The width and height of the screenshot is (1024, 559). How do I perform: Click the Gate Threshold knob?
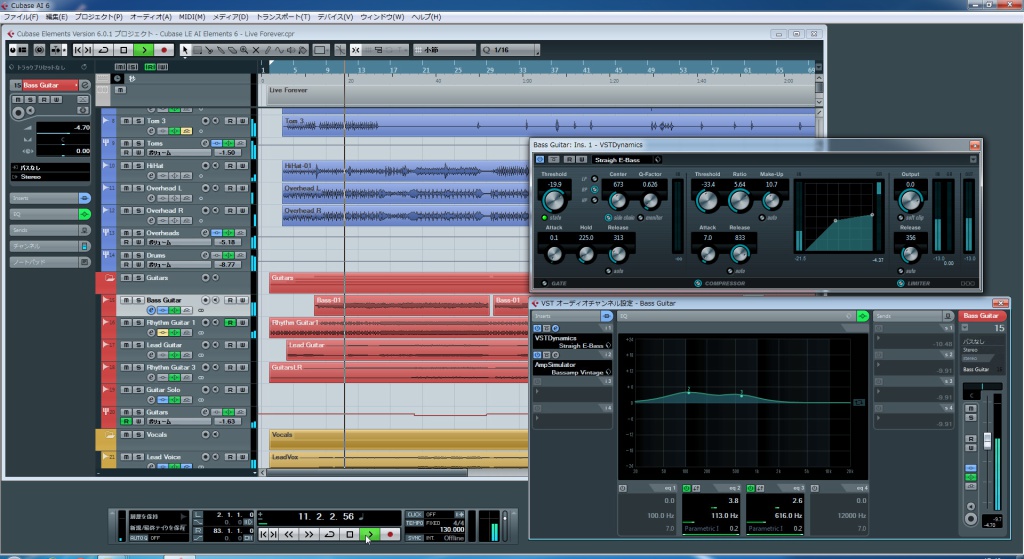[x=554, y=200]
